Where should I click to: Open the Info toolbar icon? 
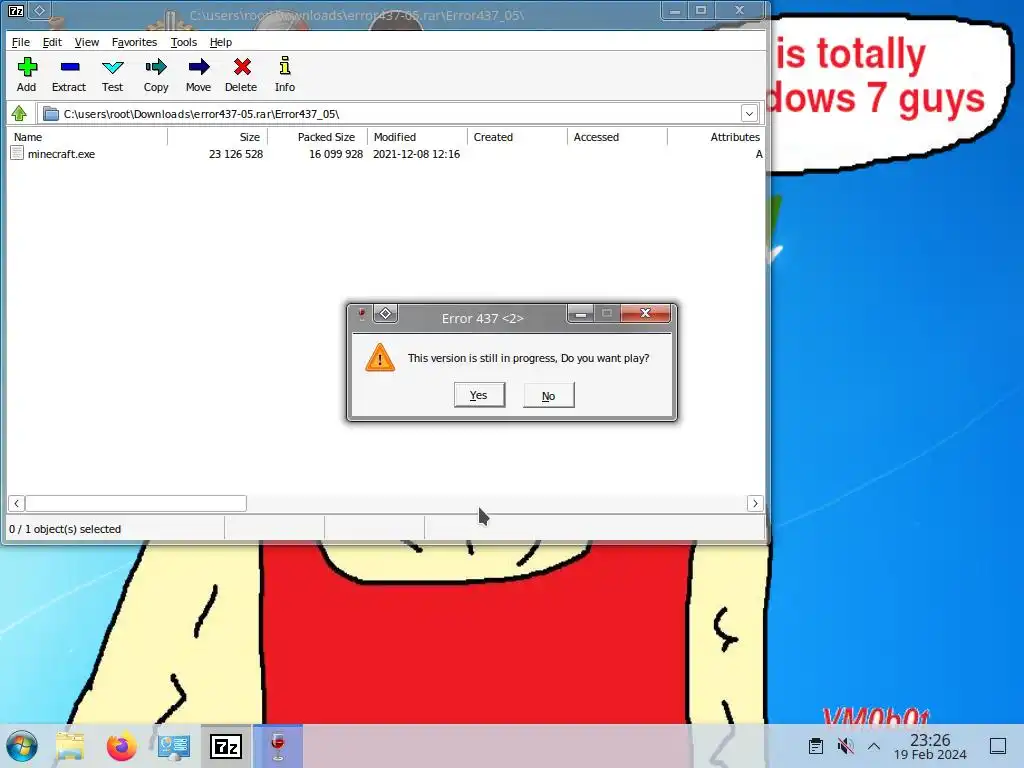click(x=285, y=74)
